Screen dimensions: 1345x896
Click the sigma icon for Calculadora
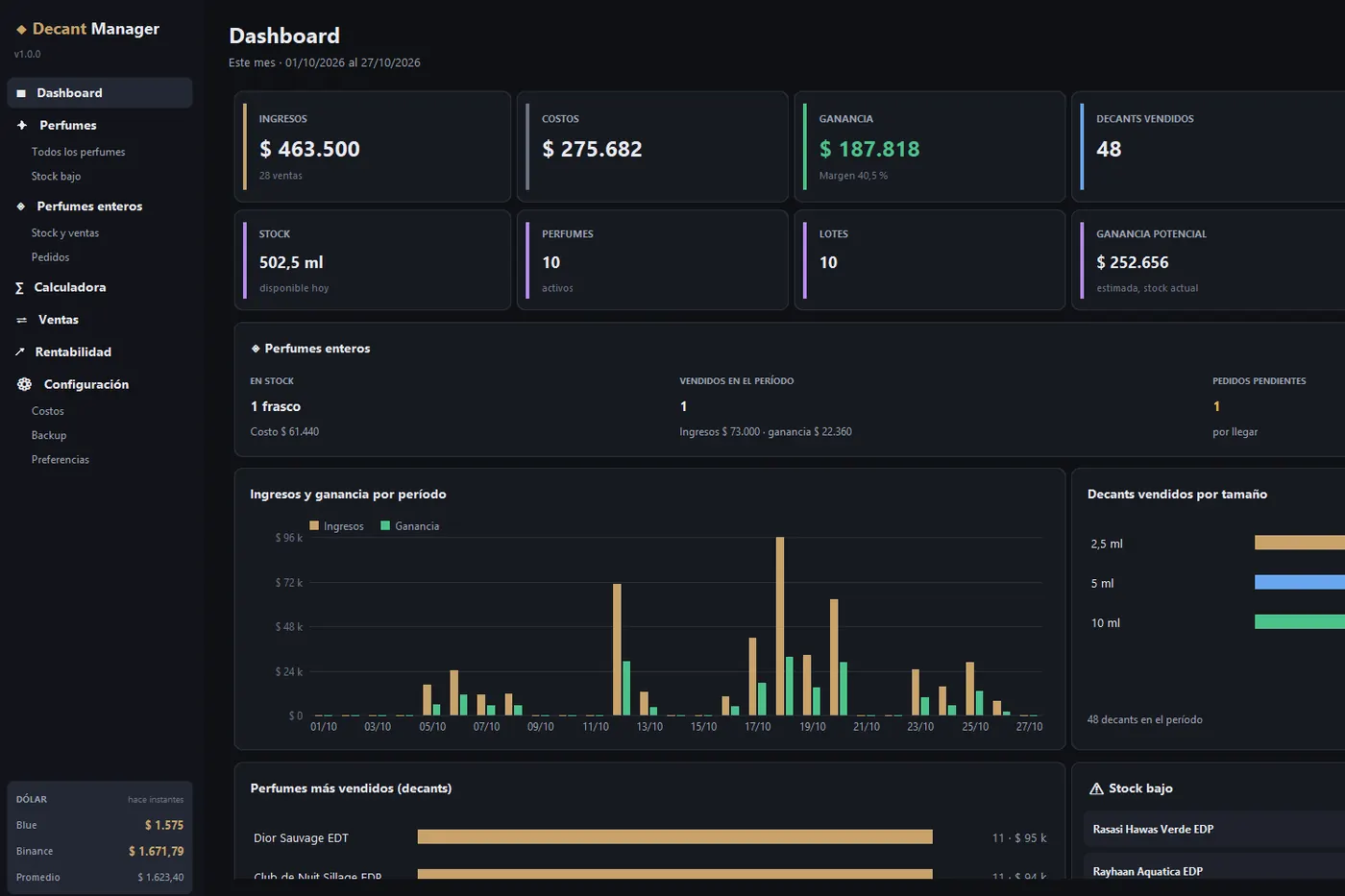[x=19, y=288]
